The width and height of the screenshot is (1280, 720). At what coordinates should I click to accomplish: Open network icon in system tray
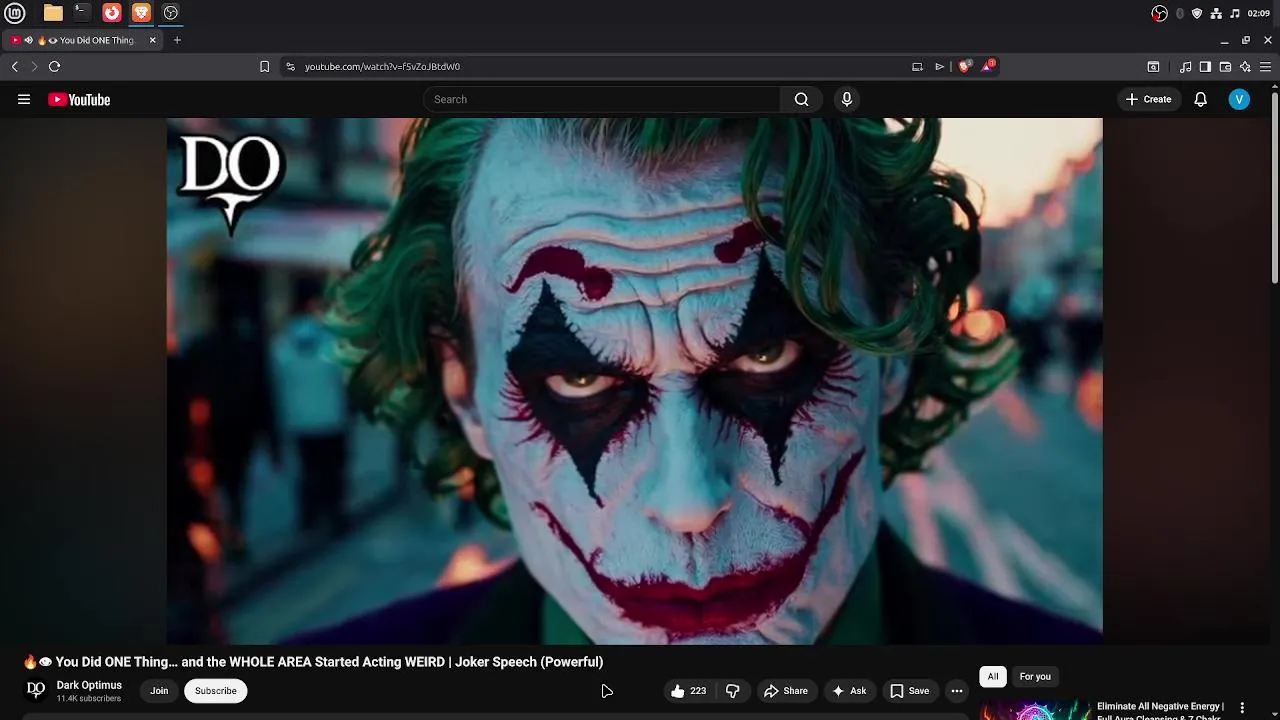click(x=1216, y=13)
